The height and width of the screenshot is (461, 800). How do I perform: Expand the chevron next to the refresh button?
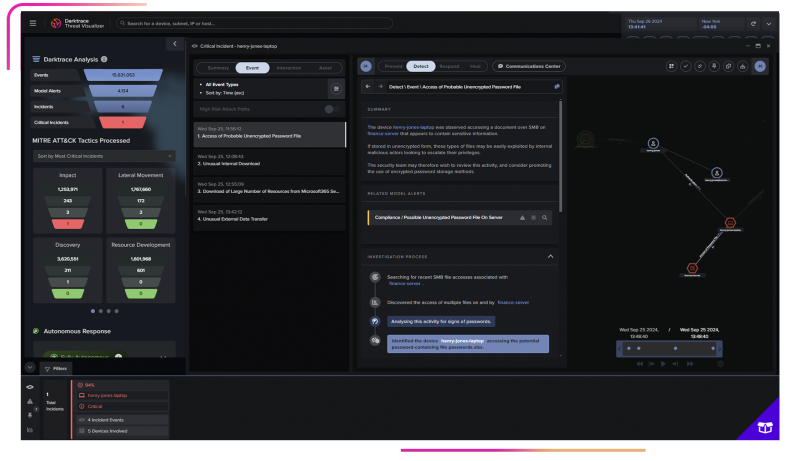pyautogui.click(x=767, y=23)
